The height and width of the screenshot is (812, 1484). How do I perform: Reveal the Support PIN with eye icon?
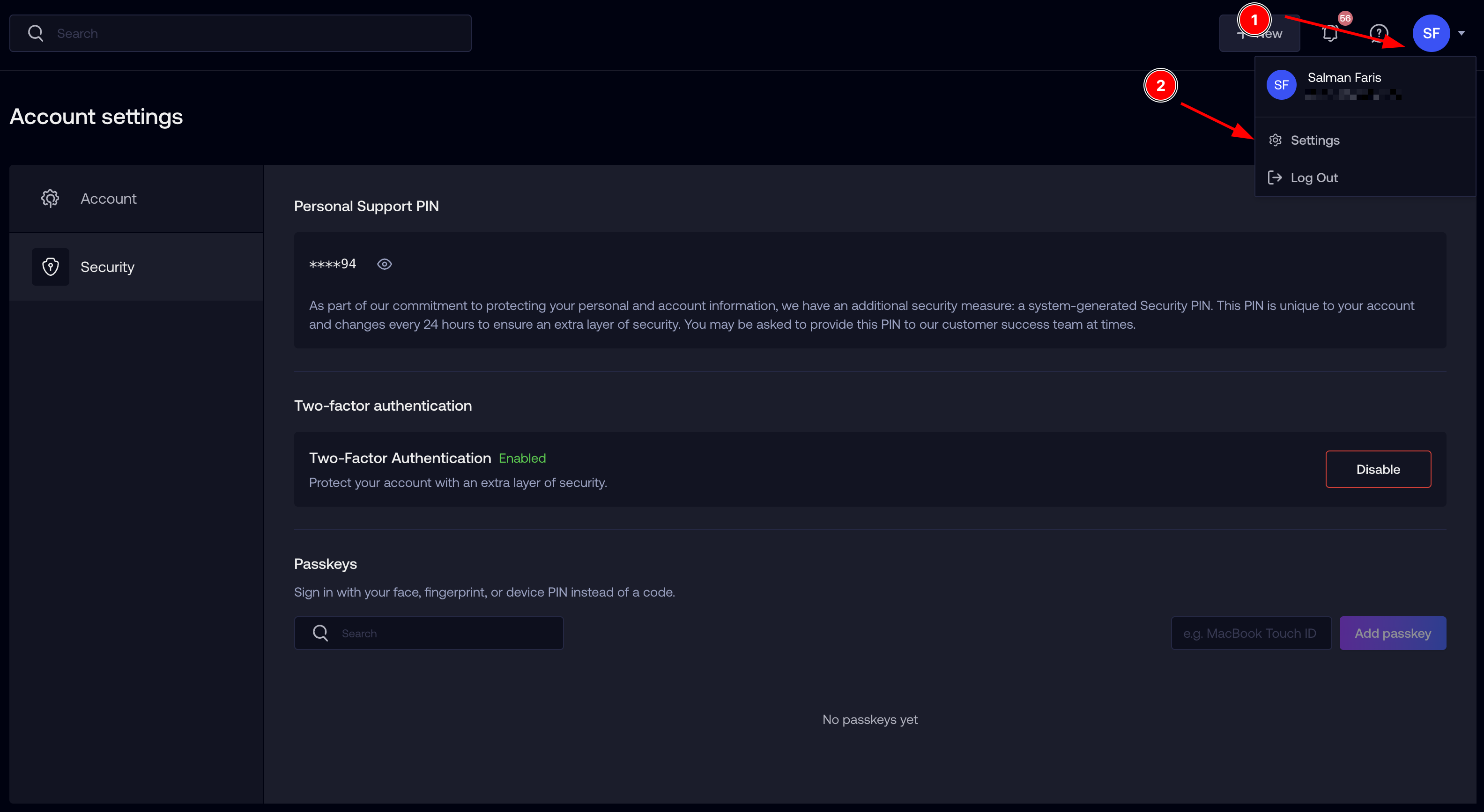click(x=384, y=264)
